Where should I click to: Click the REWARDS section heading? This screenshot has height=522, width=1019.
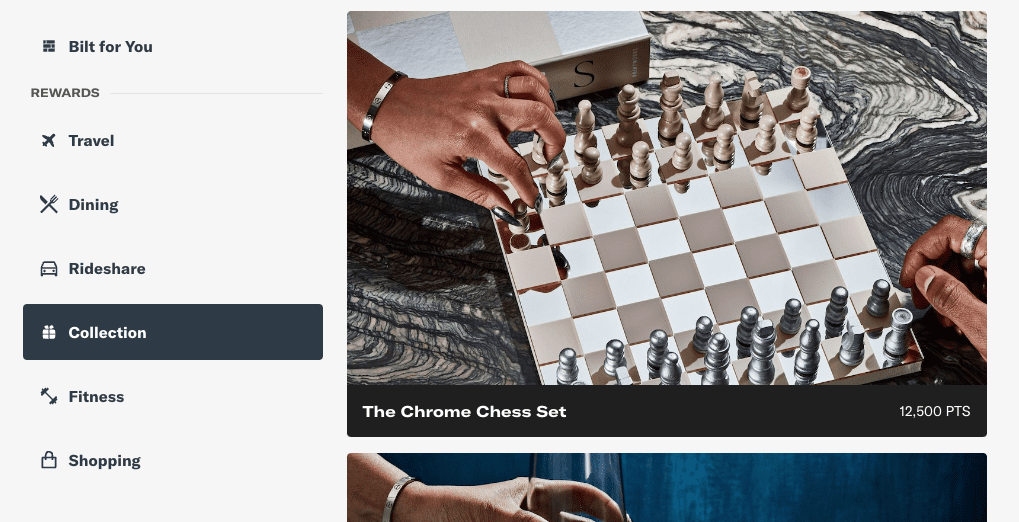(x=65, y=93)
